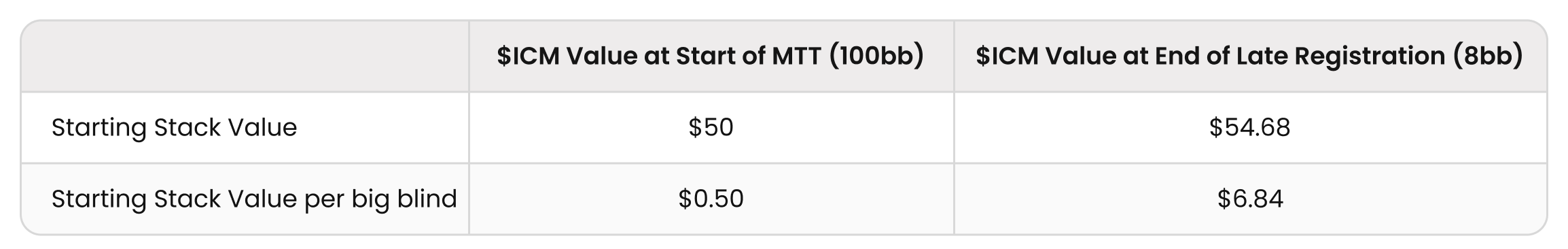This screenshot has width=1568, height=249.
Task: Click the $50 value cell
Action: coord(711,127)
